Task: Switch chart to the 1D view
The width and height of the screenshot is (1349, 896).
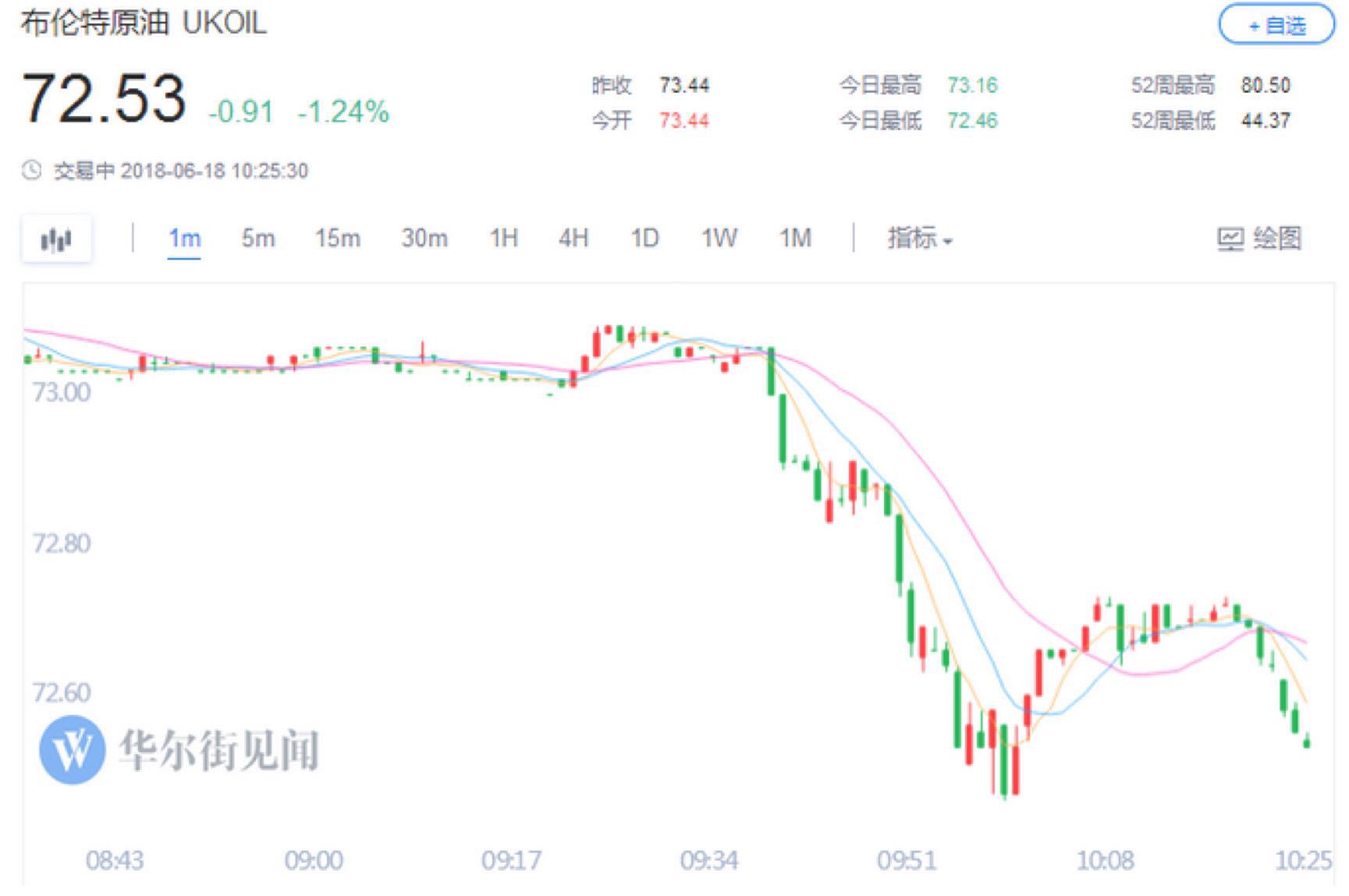Action: click(x=644, y=238)
